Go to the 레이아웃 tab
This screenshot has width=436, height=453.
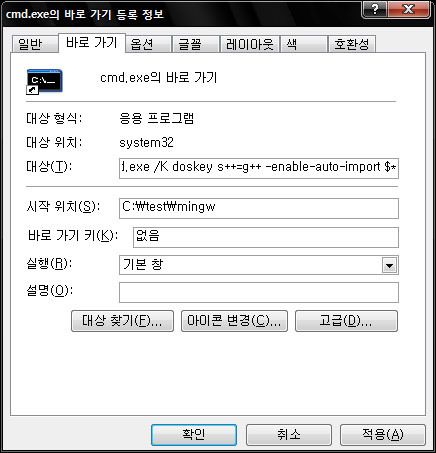[250, 44]
